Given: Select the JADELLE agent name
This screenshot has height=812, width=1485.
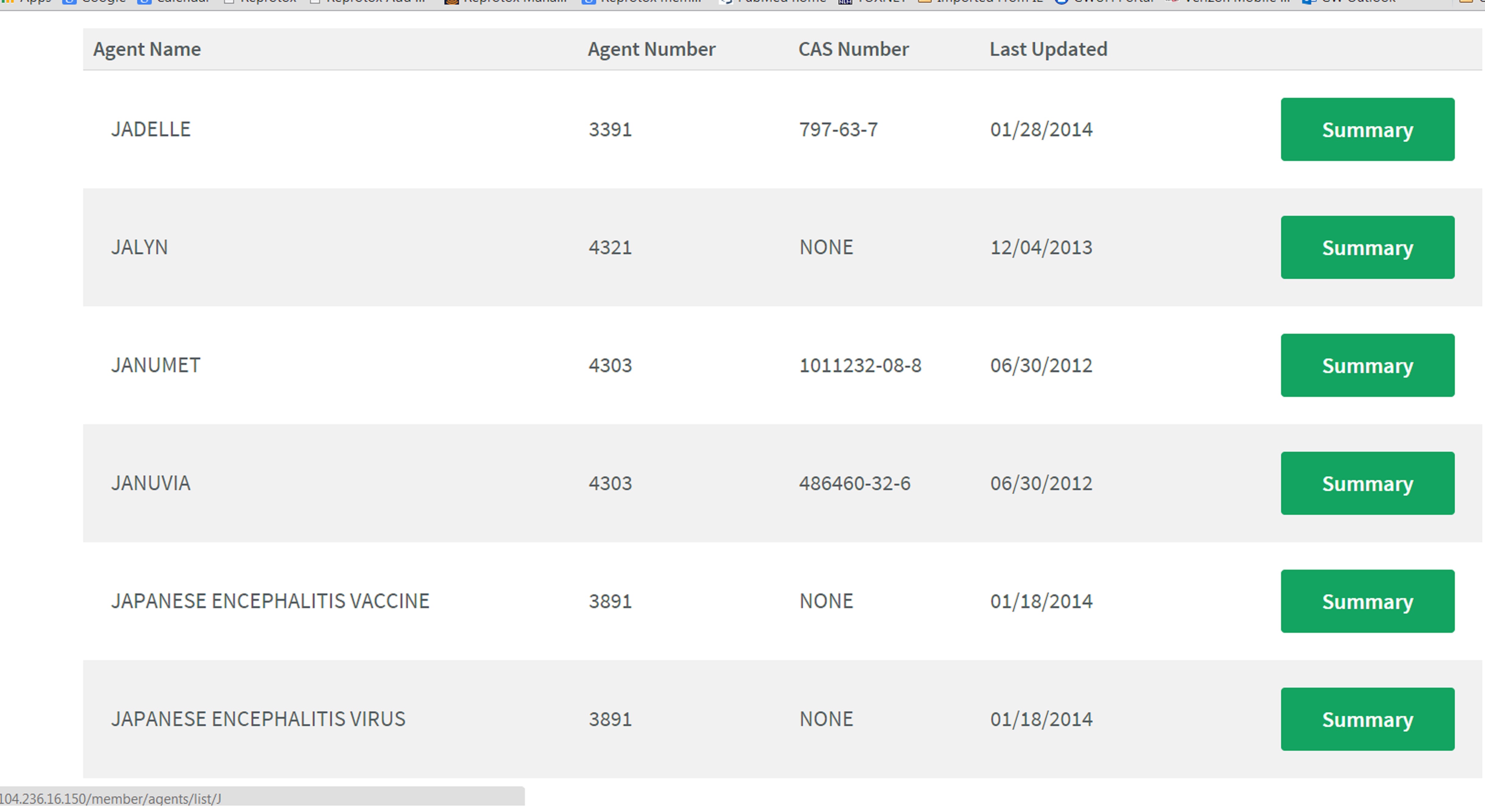Looking at the screenshot, I should pos(151,129).
